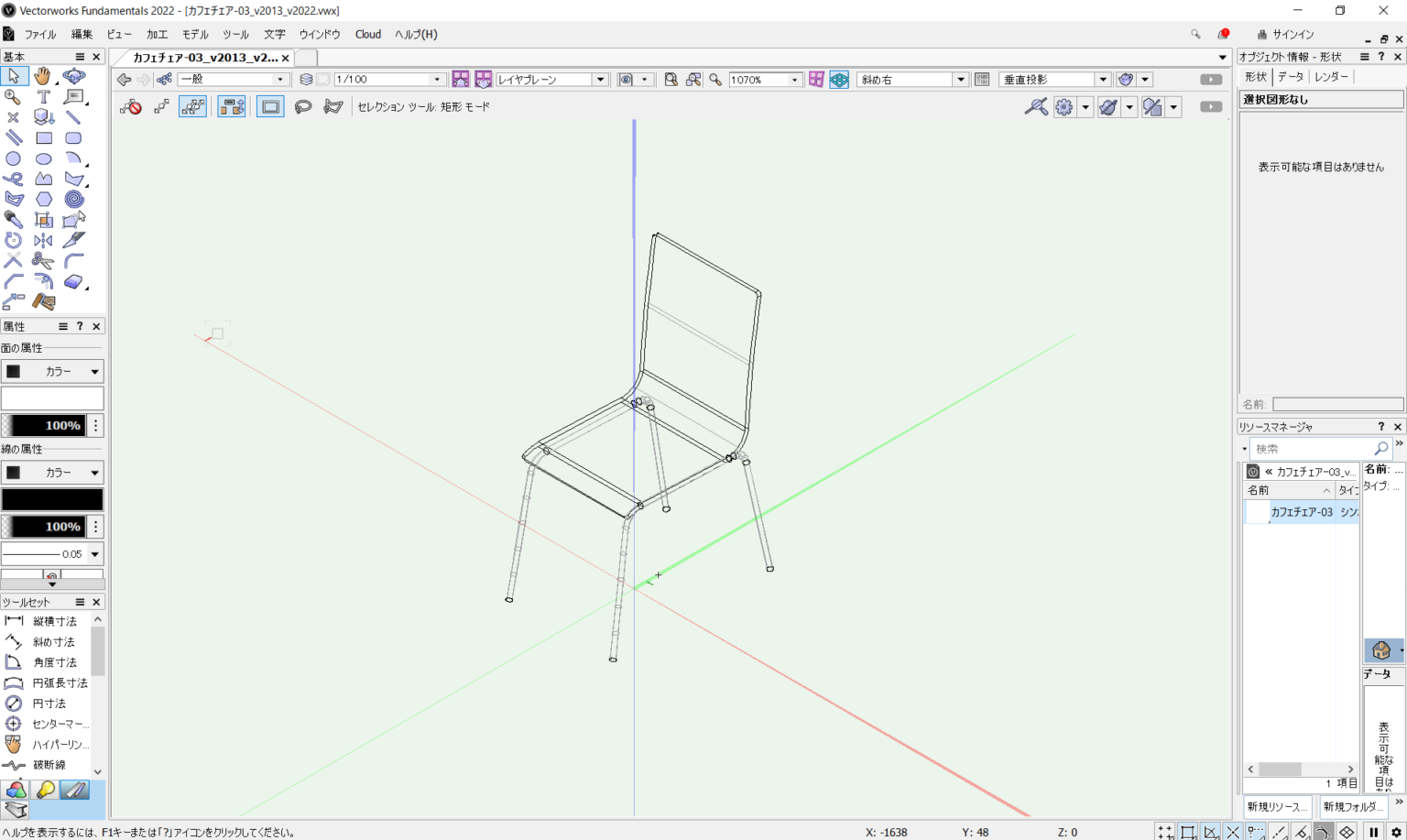Open the 垂直投影 projection dropdown
The height and width of the screenshot is (840, 1407).
pyautogui.click(x=1103, y=80)
